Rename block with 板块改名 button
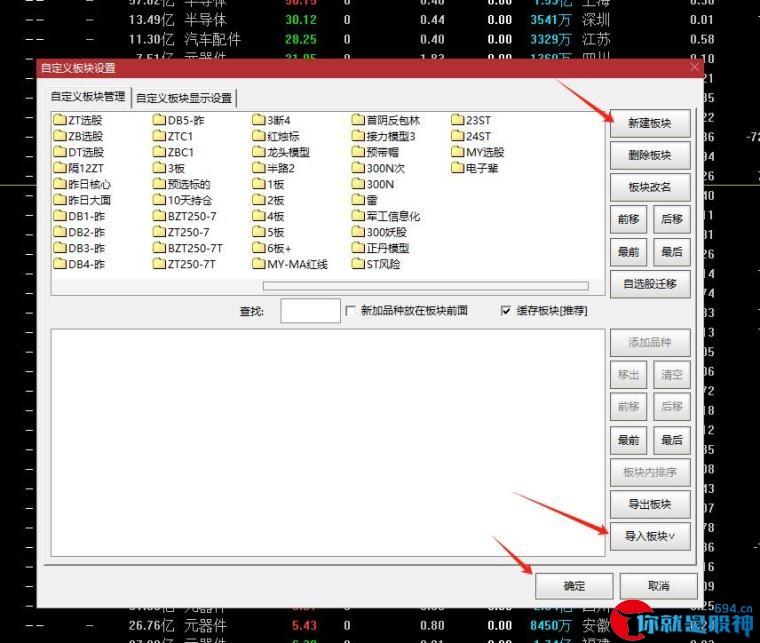This screenshot has height=643, width=760. (x=650, y=187)
